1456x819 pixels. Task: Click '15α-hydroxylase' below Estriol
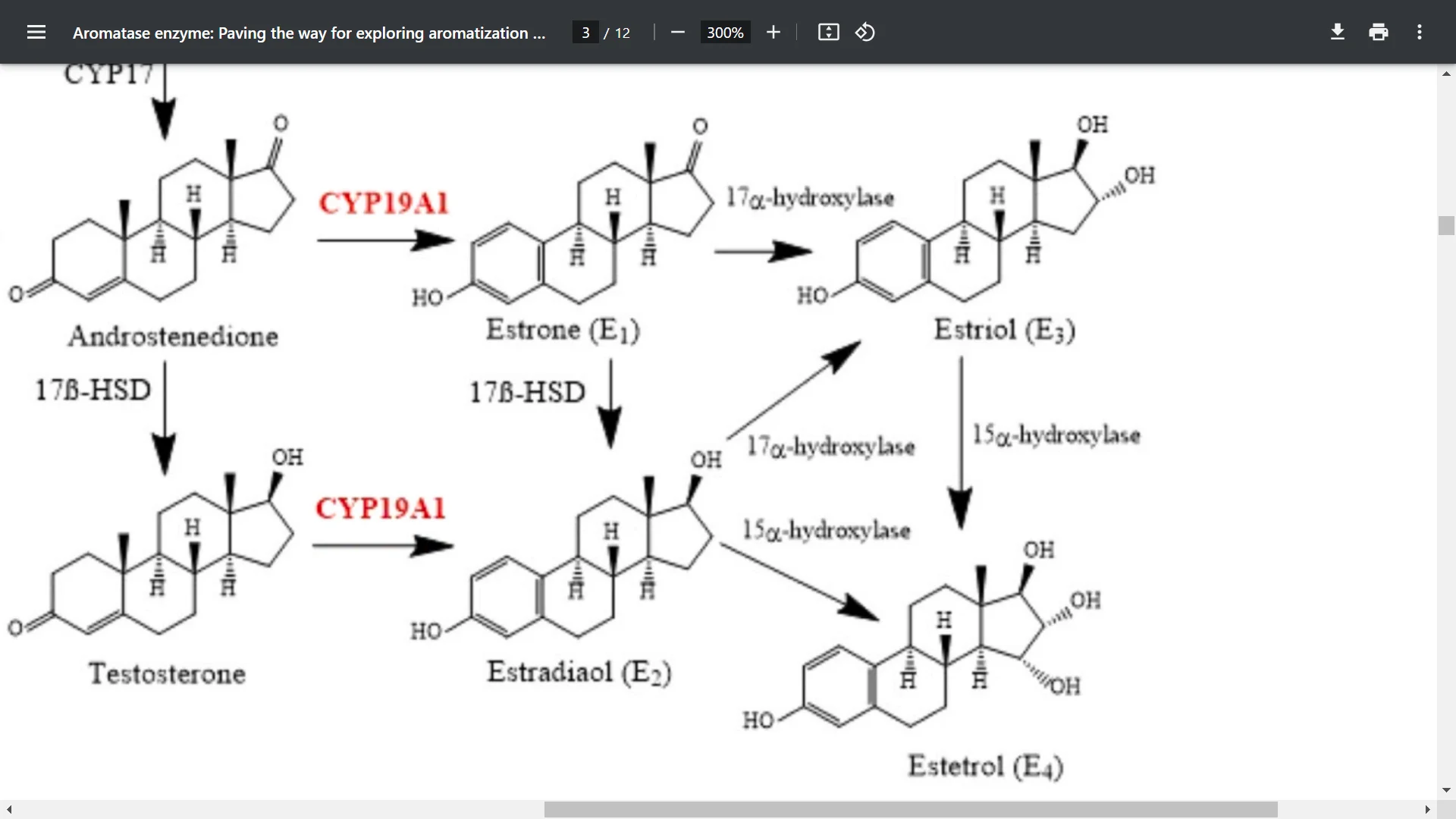pos(1057,435)
